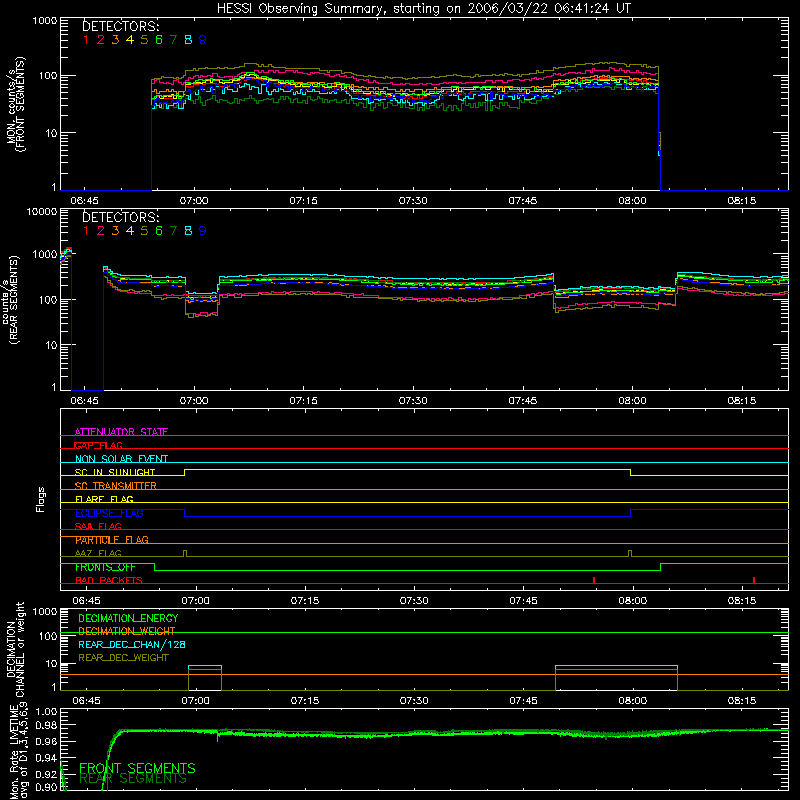Select blue detector 9 in front segments legend

[203, 39]
